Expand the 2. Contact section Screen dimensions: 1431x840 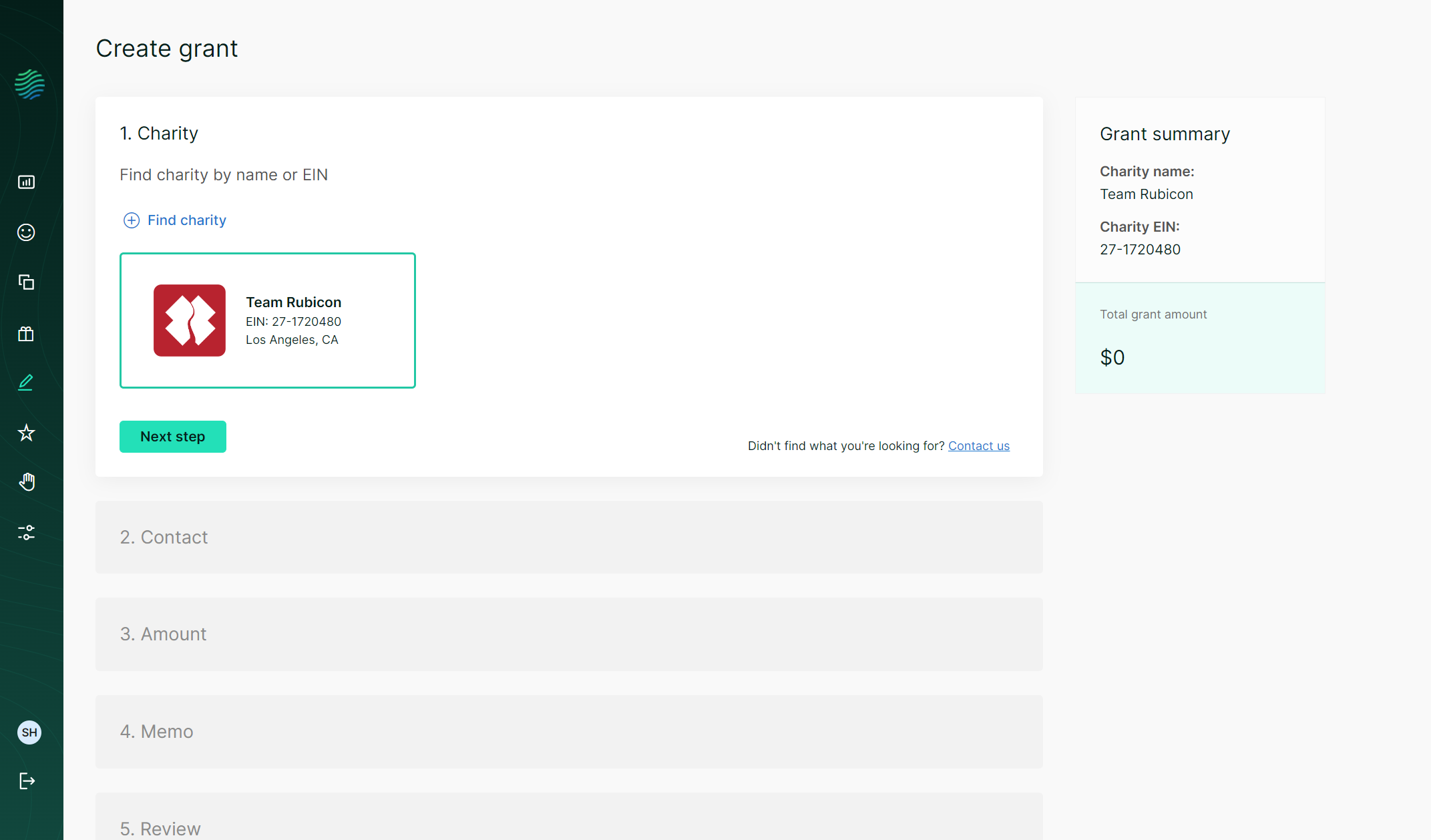point(568,538)
